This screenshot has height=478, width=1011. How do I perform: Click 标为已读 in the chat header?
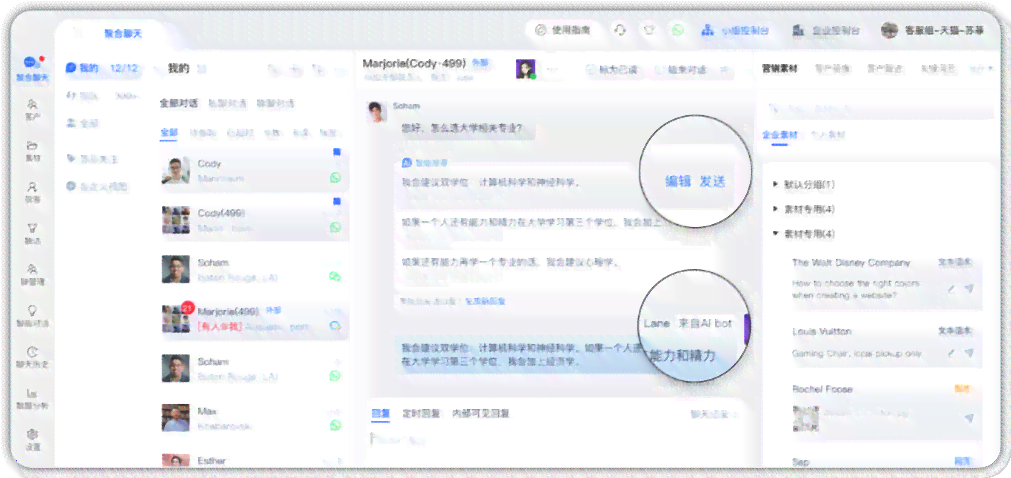pos(612,69)
